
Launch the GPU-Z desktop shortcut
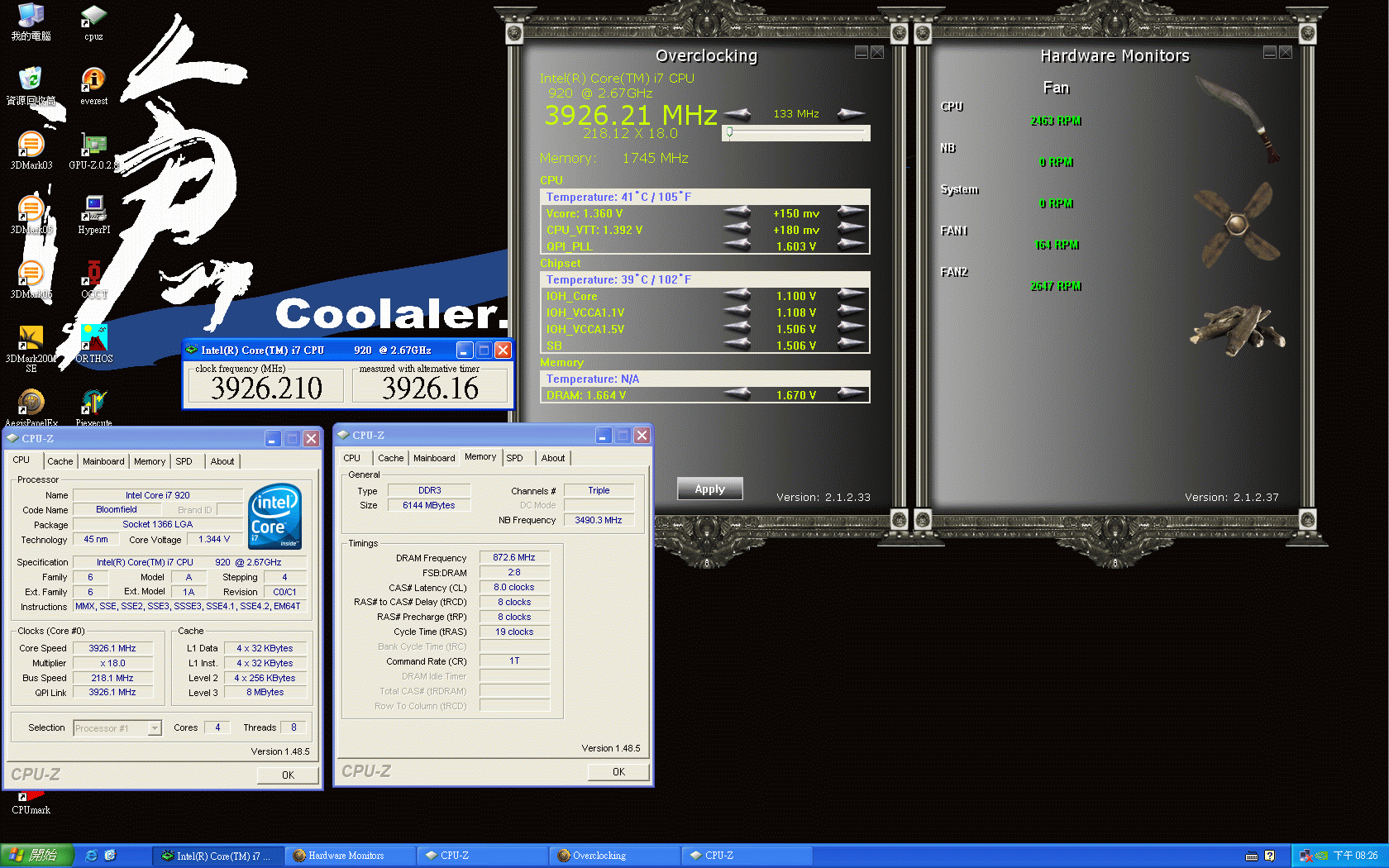pyautogui.click(x=93, y=150)
